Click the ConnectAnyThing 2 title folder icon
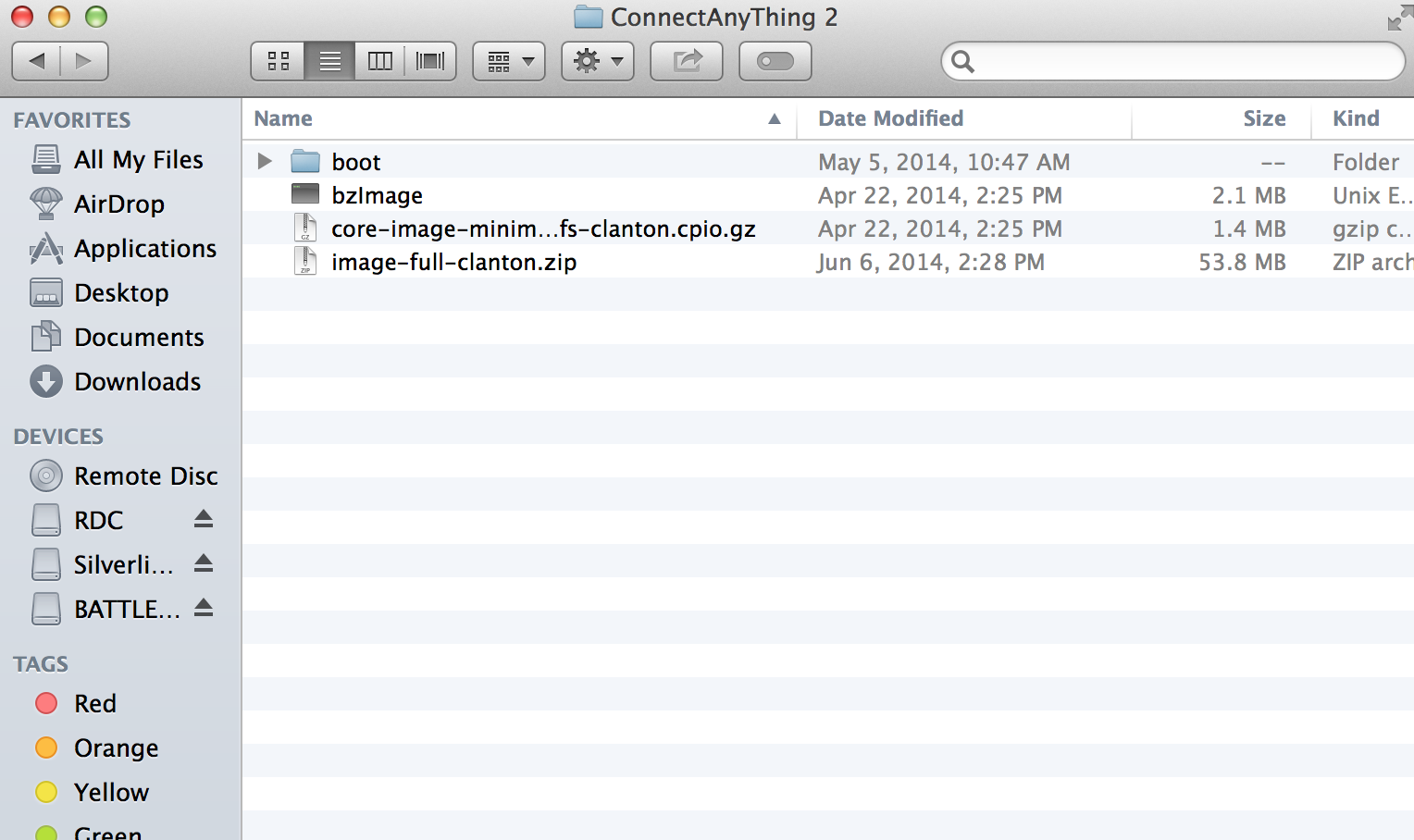This screenshot has width=1414, height=840. 589,17
